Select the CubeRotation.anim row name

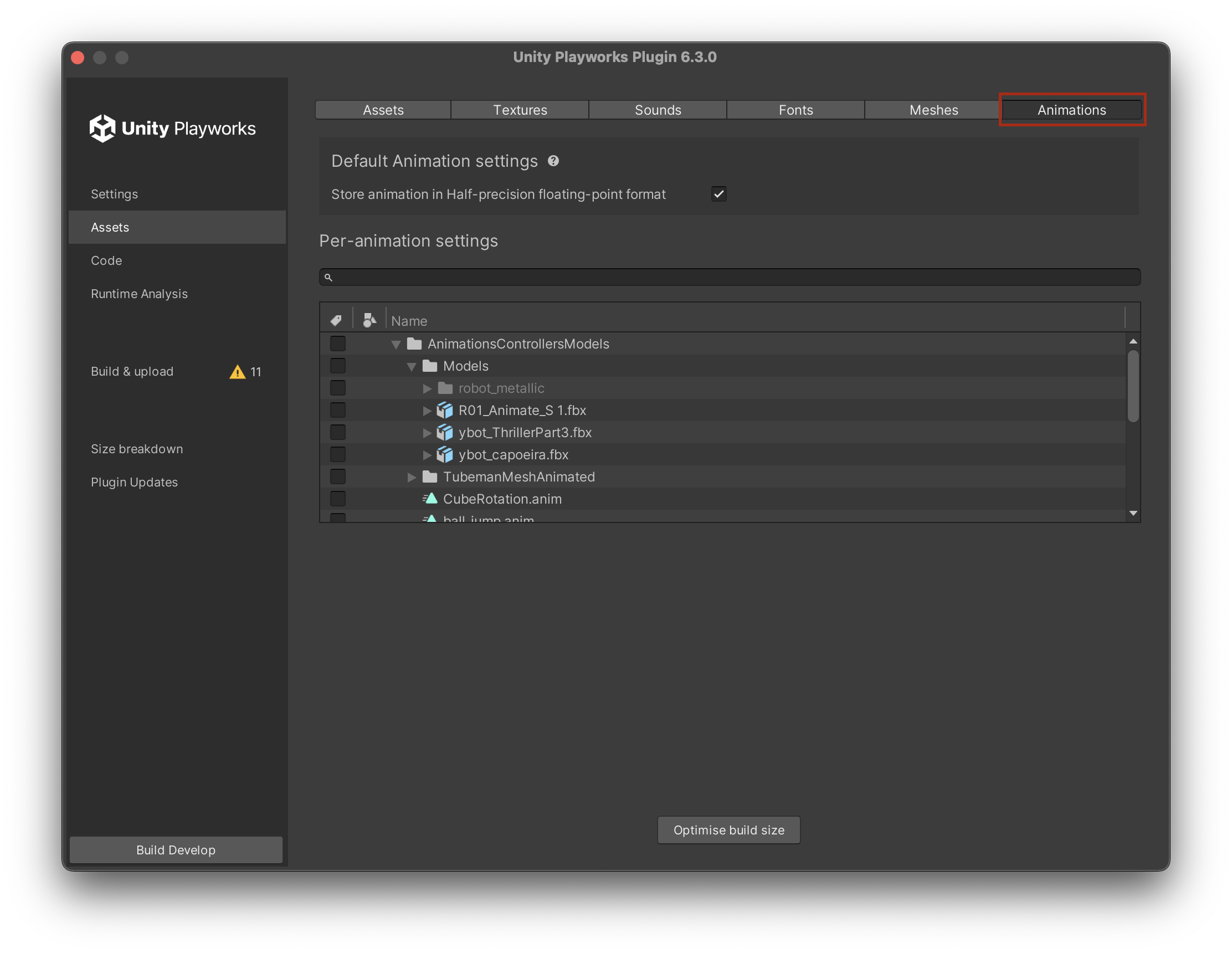pos(502,499)
